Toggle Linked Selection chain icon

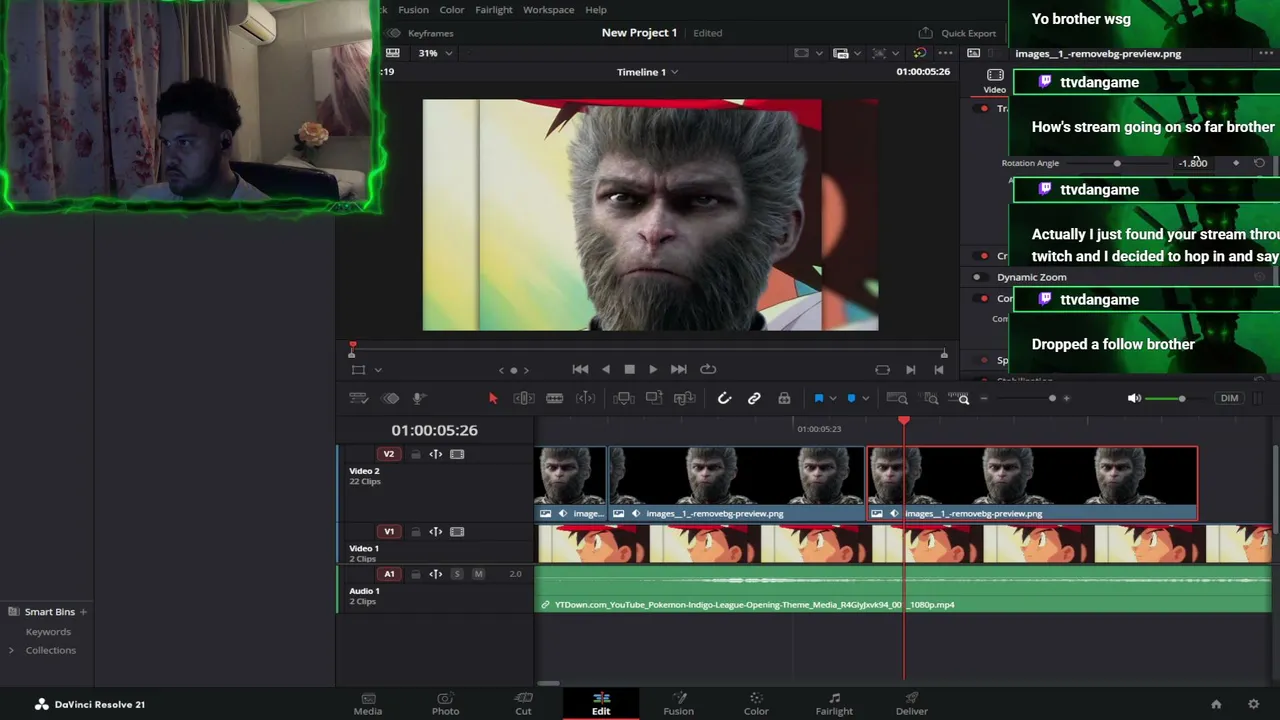tap(754, 398)
